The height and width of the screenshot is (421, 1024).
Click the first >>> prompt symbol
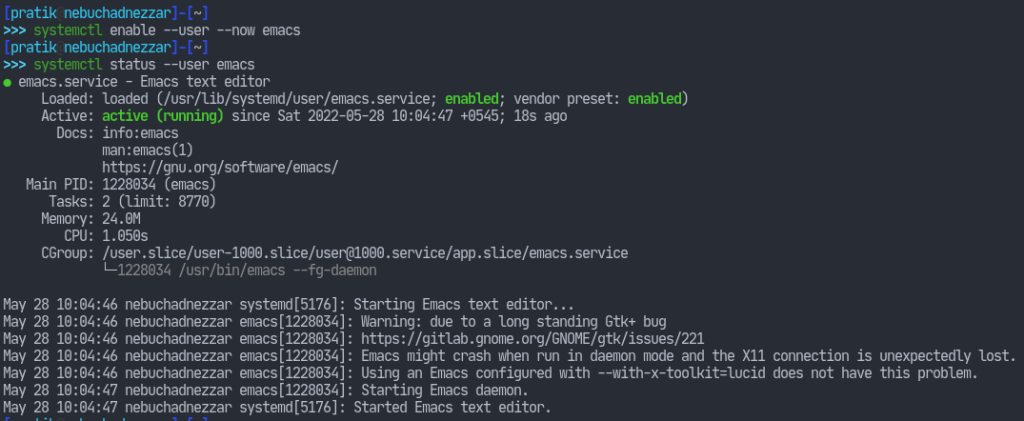coord(14,31)
